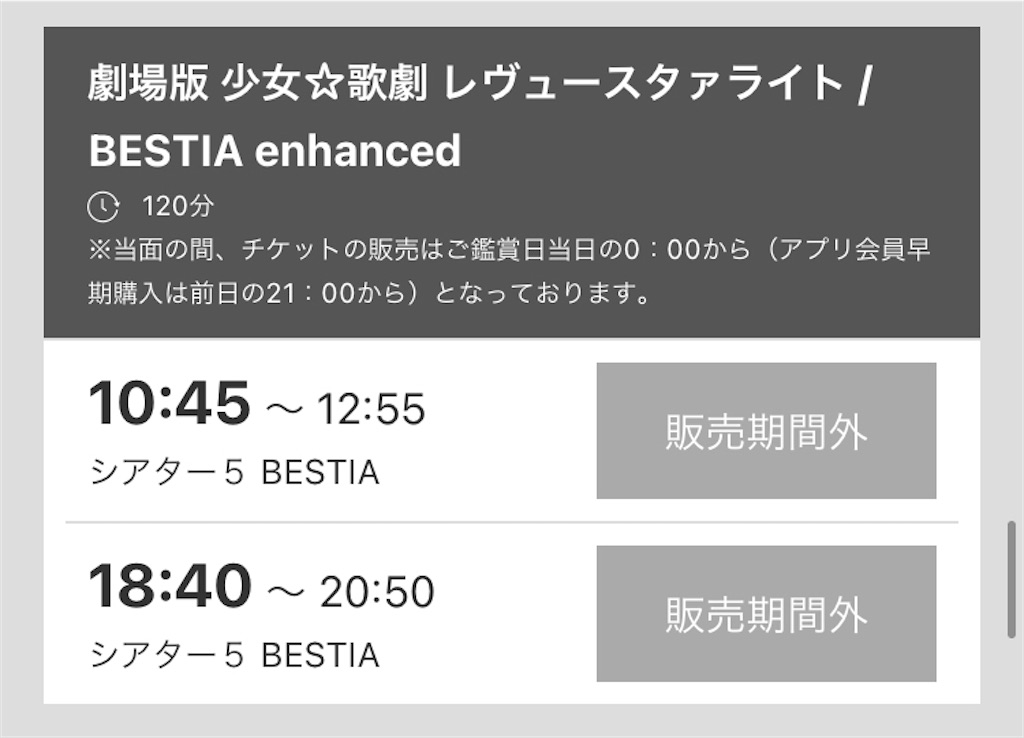Click the 販売期間外 button for 10:45 showing
1024x738 pixels.
[x=766, y=431]
